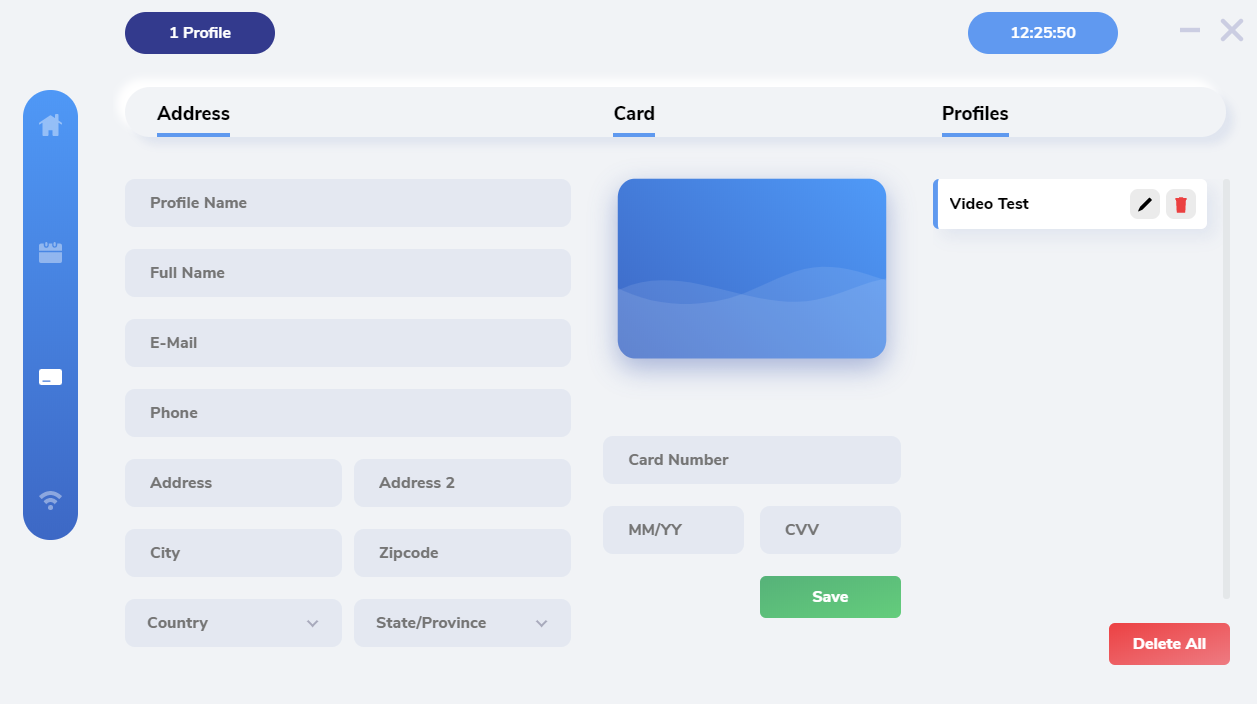
Task: Edit the Video Test profile
Action: (x=1145, y=204)
